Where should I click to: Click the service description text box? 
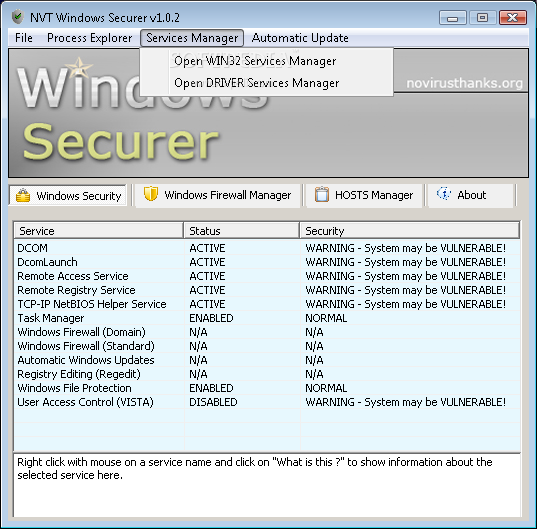[x=267, y=485]
